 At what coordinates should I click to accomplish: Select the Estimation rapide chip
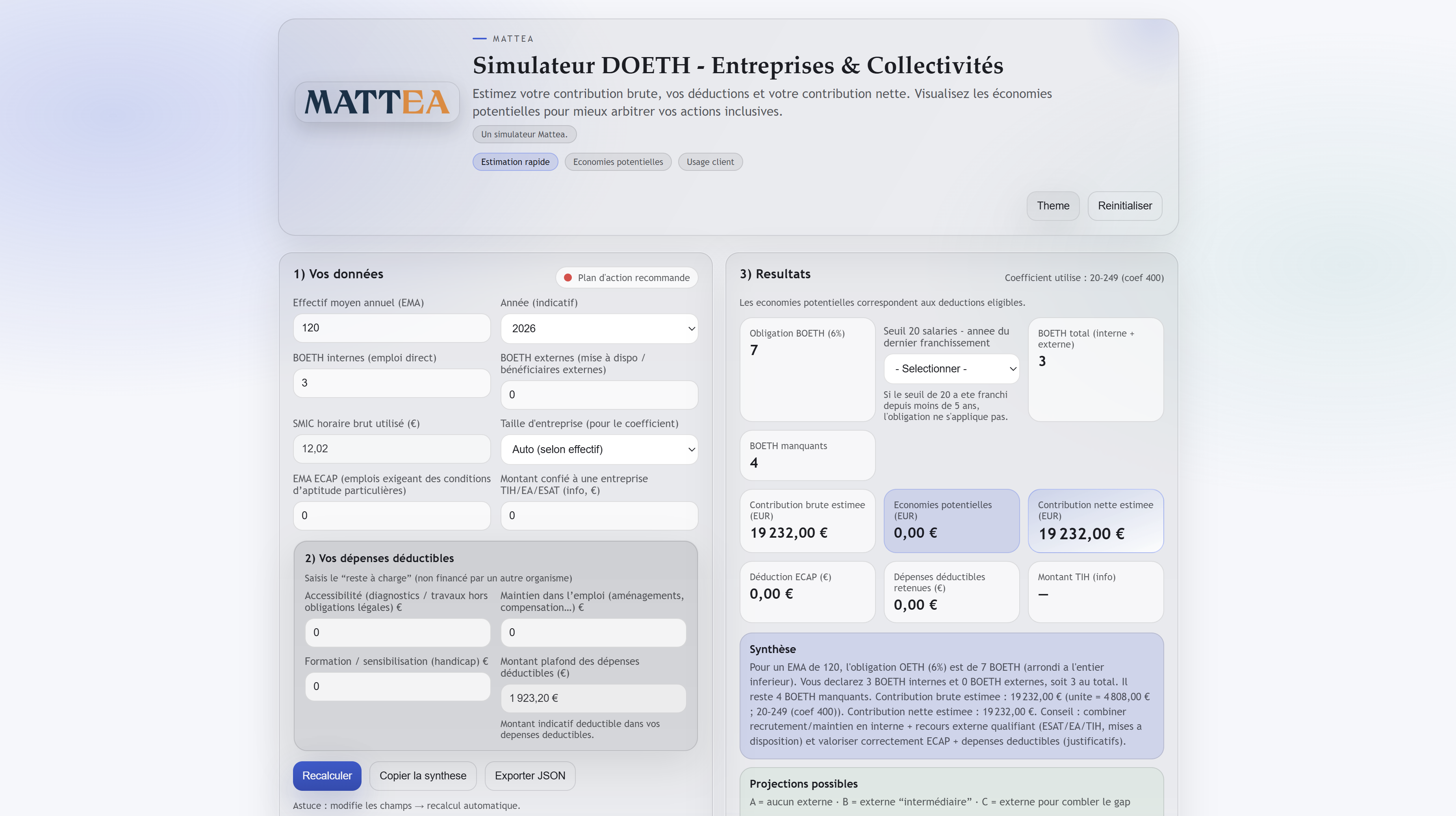coord(515,162)
